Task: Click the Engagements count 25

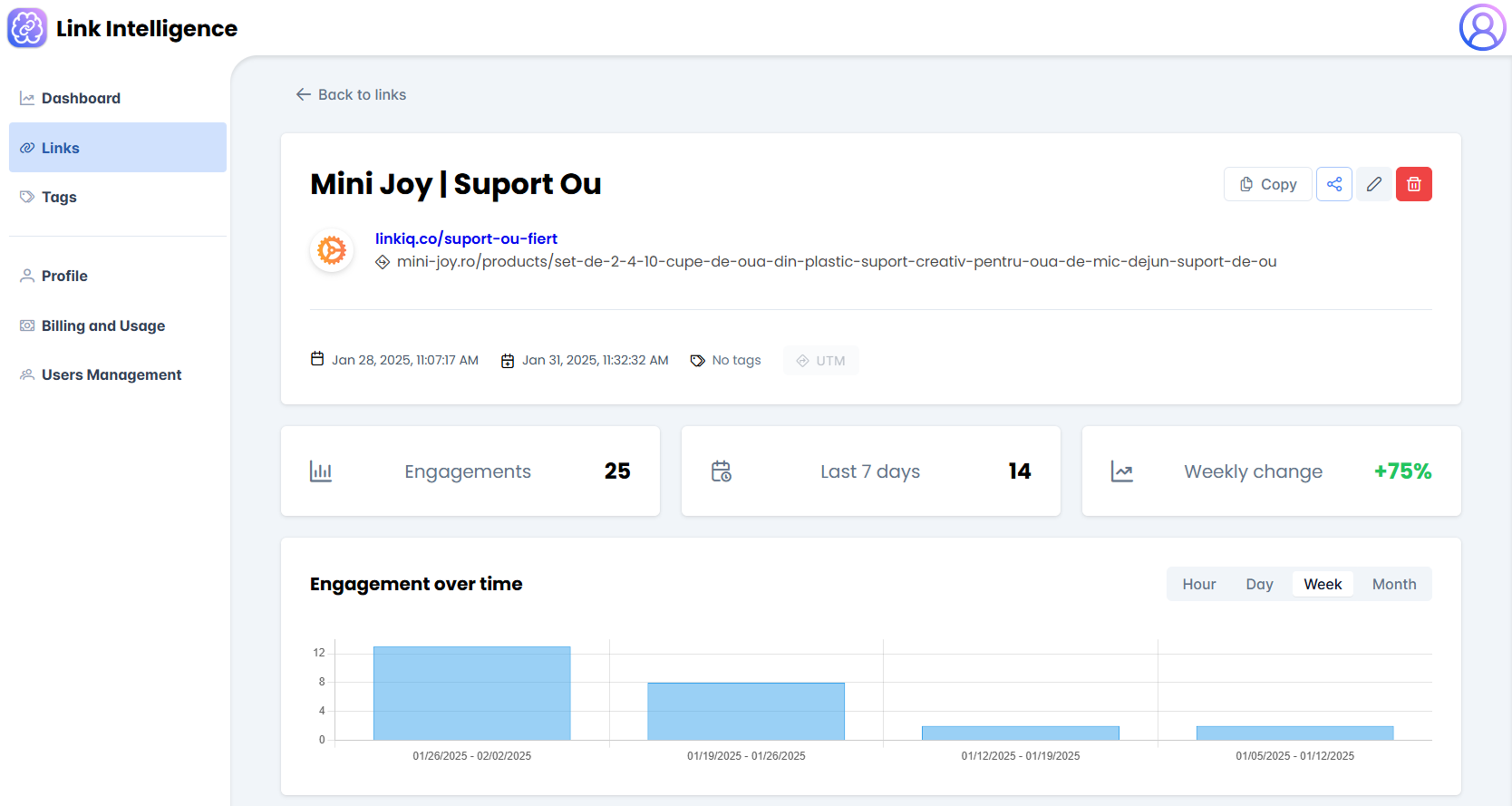Action: point(617,471)
